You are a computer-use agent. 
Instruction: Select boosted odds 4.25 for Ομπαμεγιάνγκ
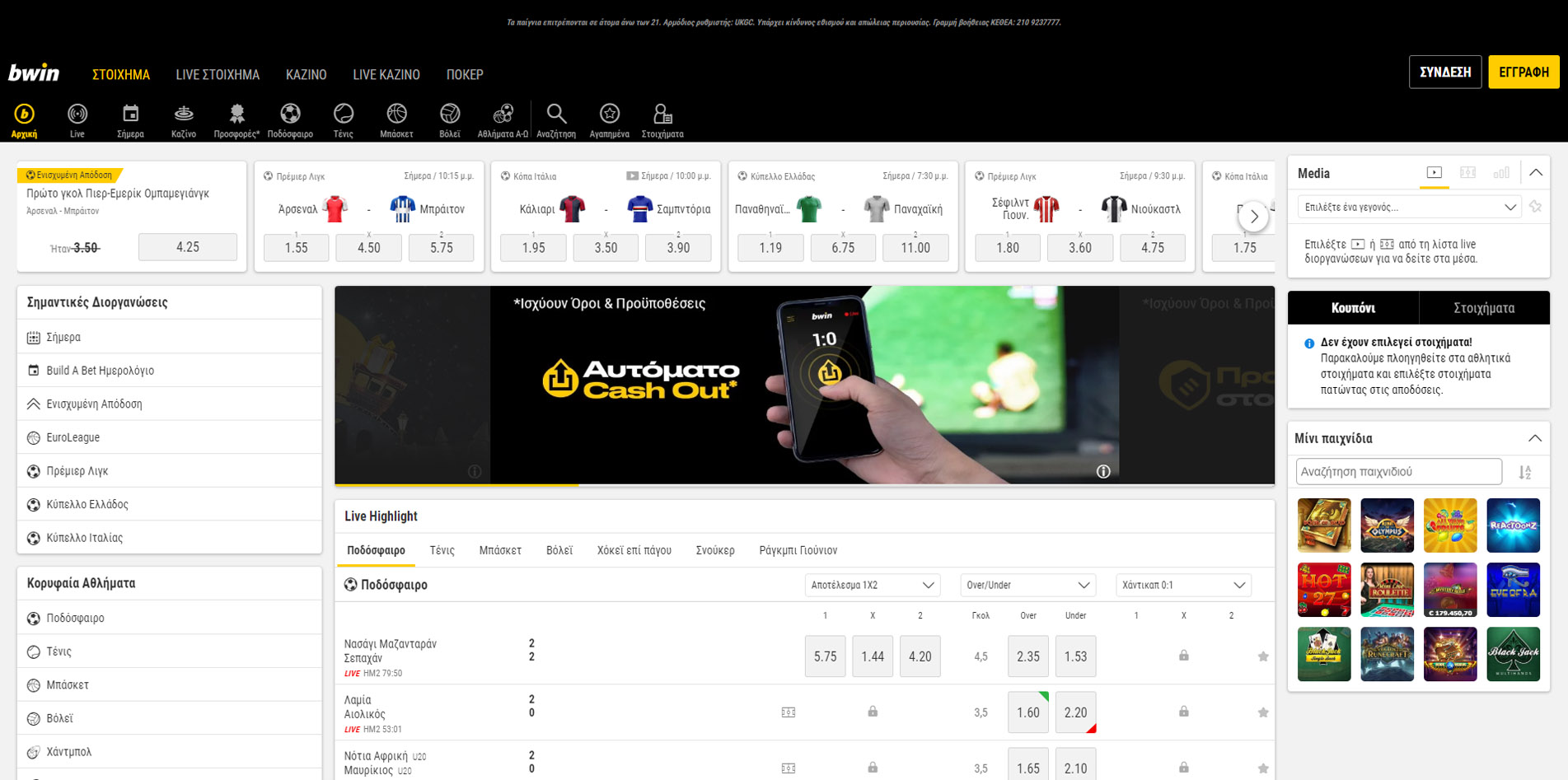tap(188, 247)
